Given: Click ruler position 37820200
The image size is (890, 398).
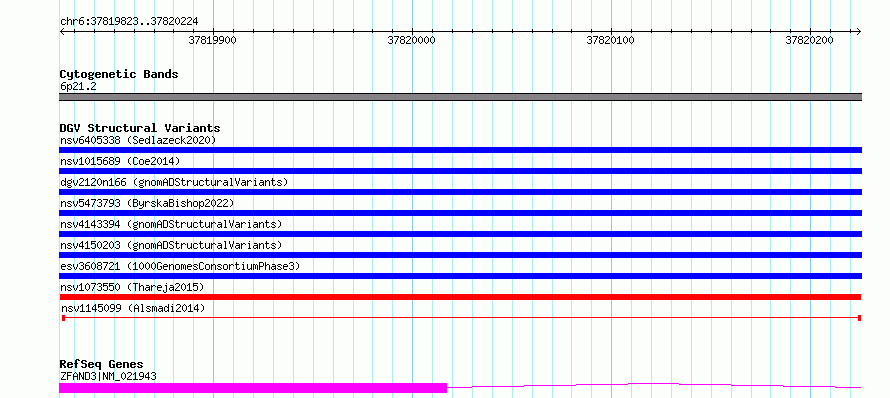Looking at the screenshot, I should point(809,40).
